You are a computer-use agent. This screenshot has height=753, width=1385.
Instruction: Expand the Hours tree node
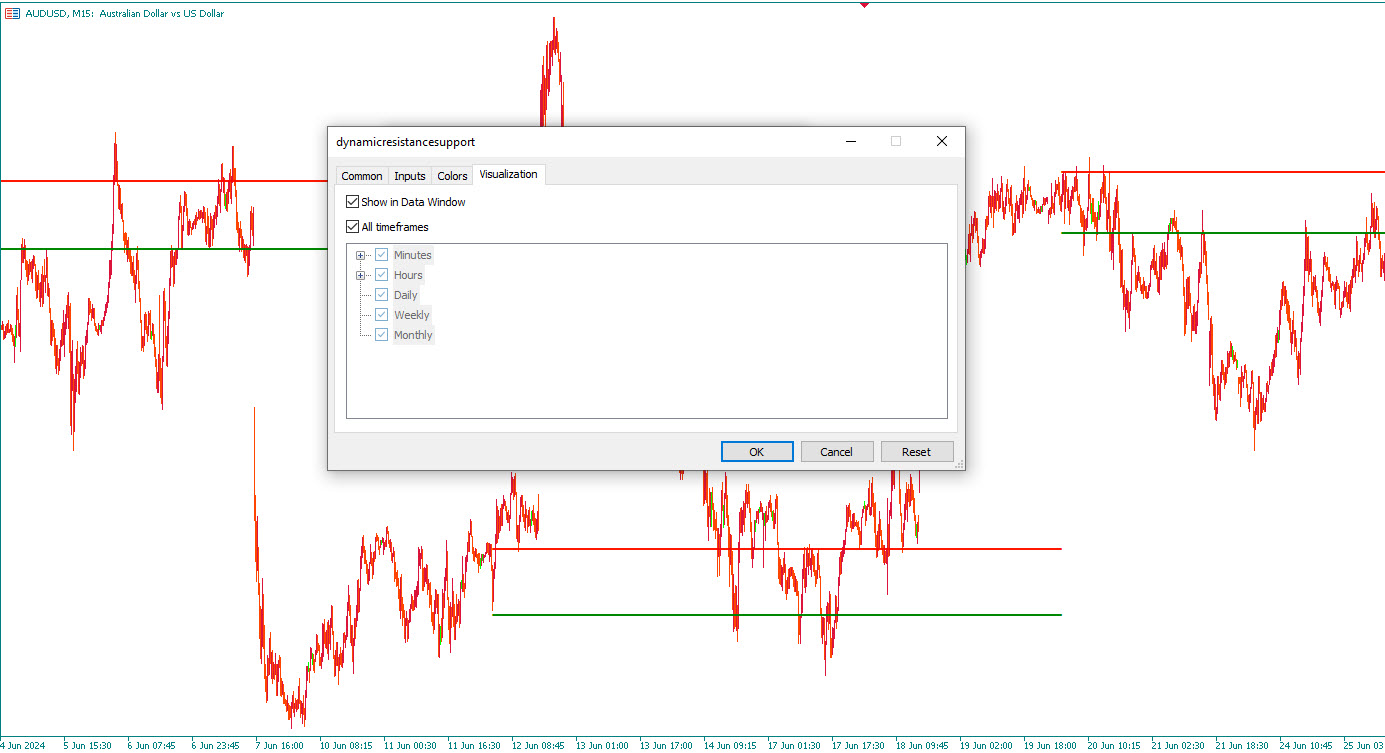tap(360, 275)
